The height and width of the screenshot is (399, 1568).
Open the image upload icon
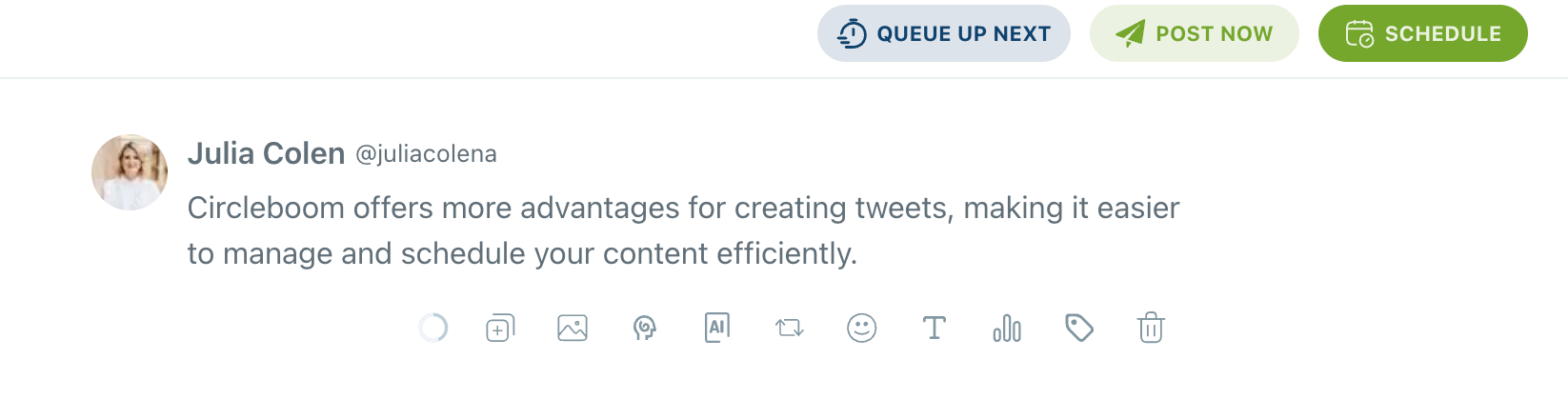pos(573,329)
